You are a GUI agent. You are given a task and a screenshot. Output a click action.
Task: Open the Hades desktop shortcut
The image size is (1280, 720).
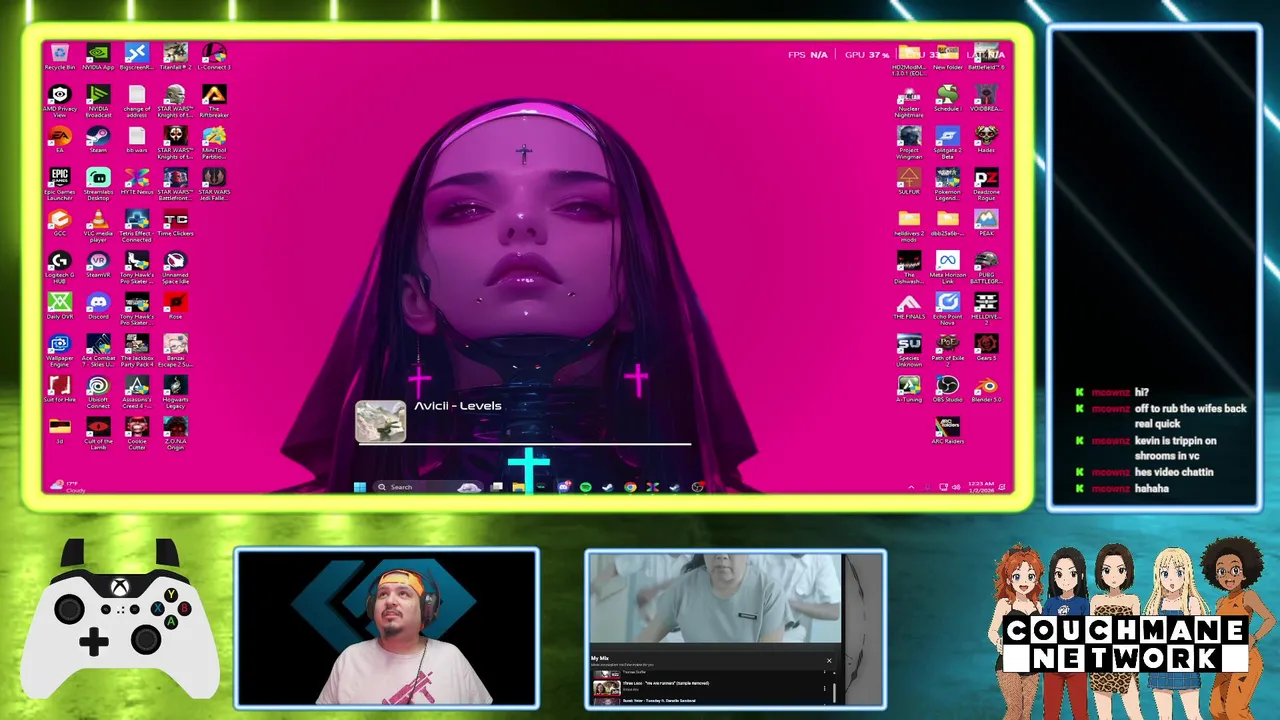pyautogui.click(x=986, y=139)
